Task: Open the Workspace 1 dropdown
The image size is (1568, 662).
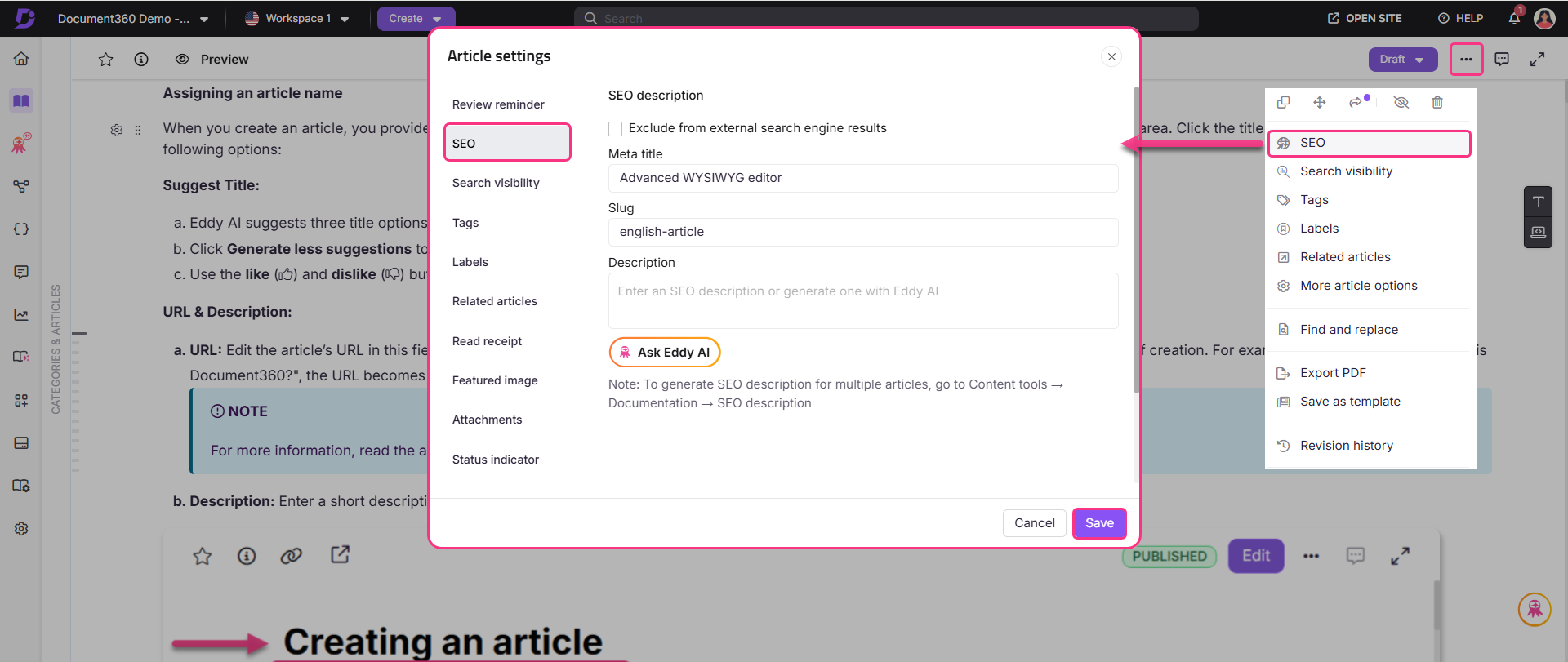Action: coord(297,18)
